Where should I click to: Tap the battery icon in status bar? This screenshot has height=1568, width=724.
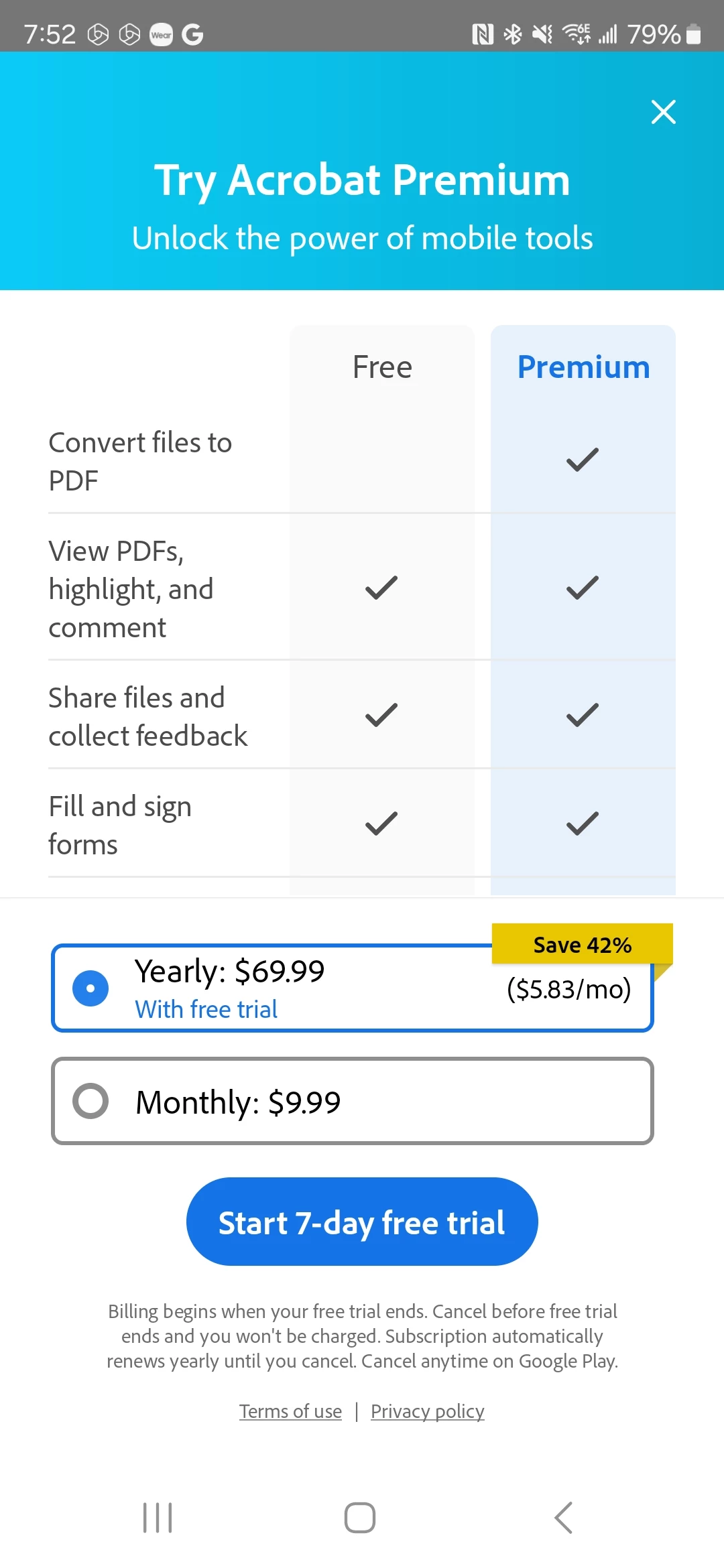click(695, 34)
